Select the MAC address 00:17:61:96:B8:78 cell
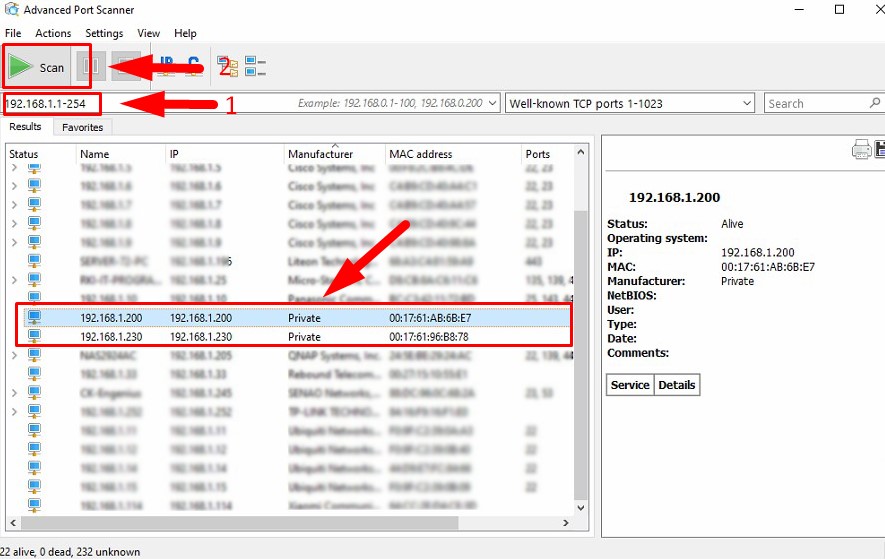885x559 pixels. [x=429, y=337]
